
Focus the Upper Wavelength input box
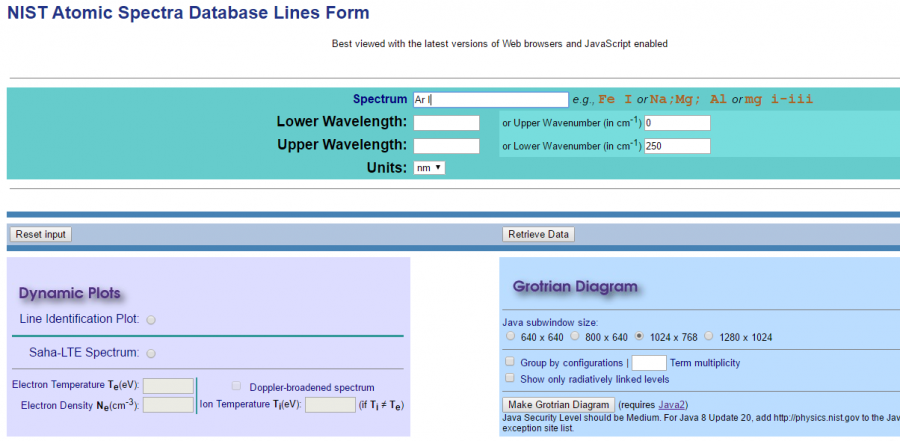click(447, 146)
